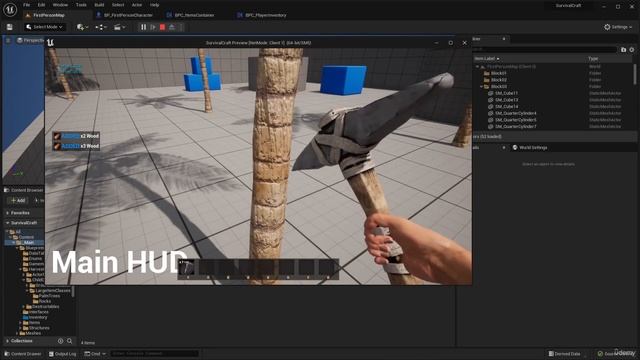Expand the Destructables folder
Image resolution: width=640 pixels, height=360 pixels.
click(24, 307)
